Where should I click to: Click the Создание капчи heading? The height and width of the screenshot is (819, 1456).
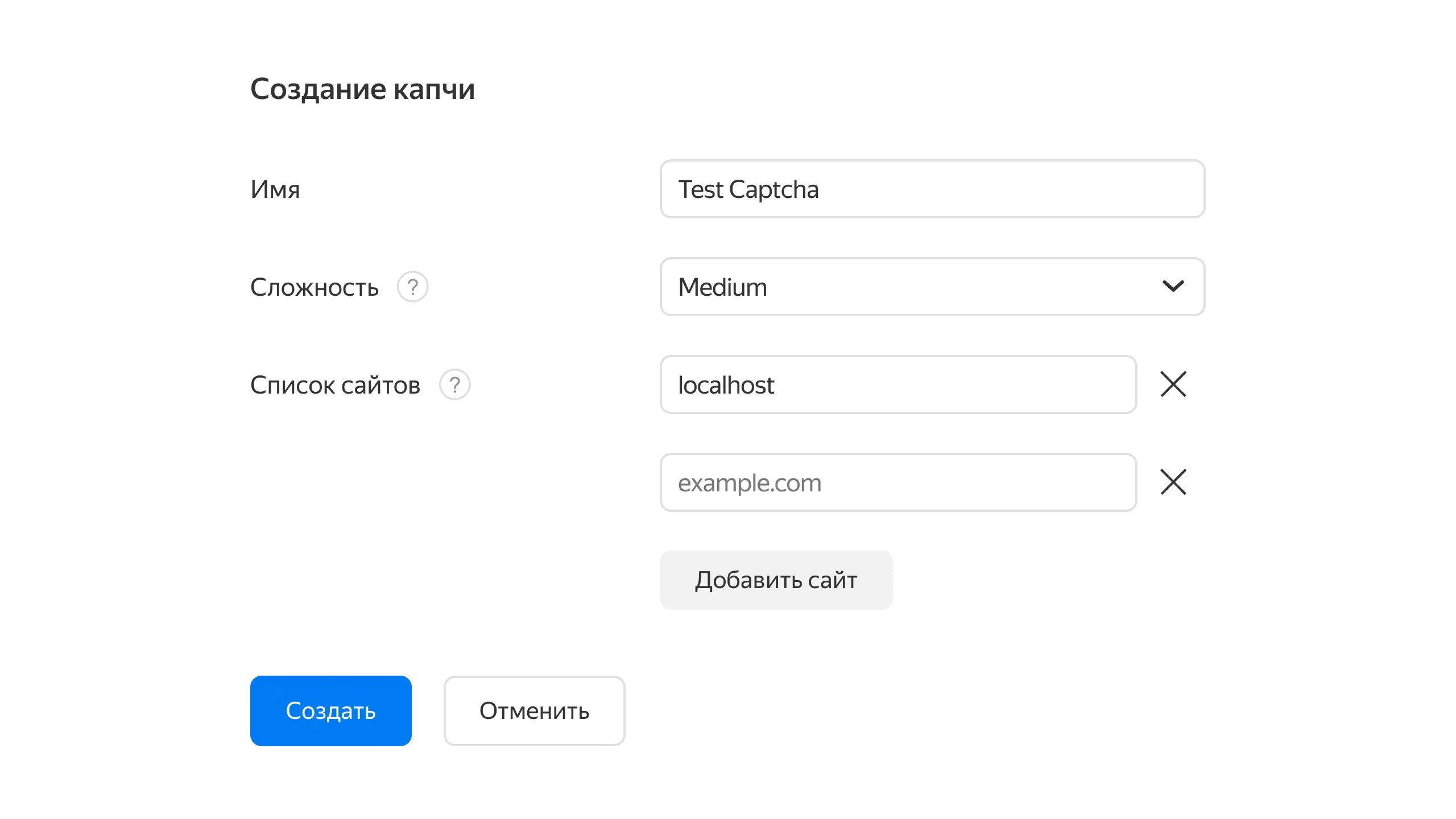[x=362, y=89]
